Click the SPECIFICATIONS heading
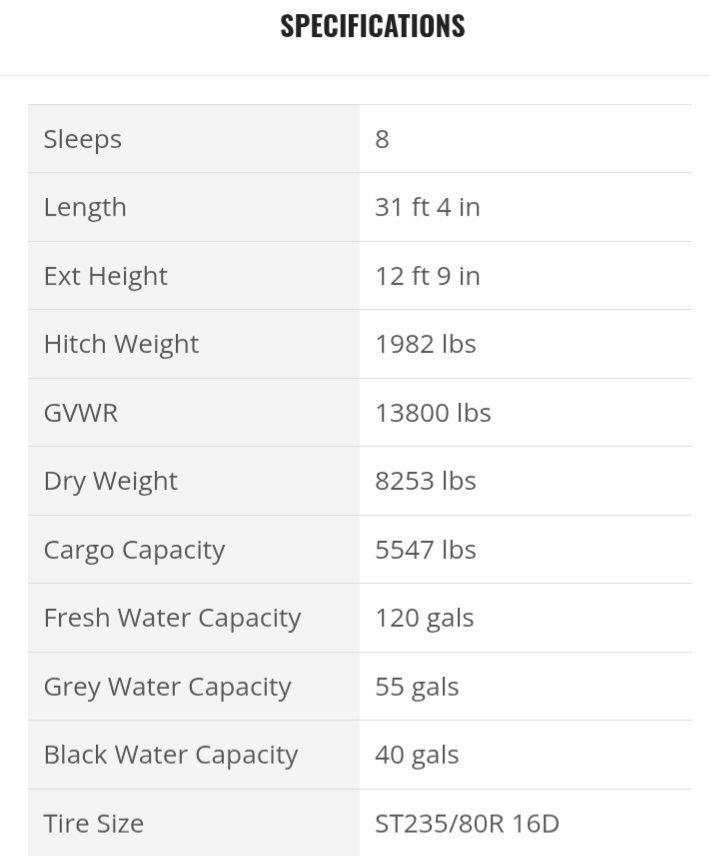This screenshot has height=856, width=710. (372, 26)
